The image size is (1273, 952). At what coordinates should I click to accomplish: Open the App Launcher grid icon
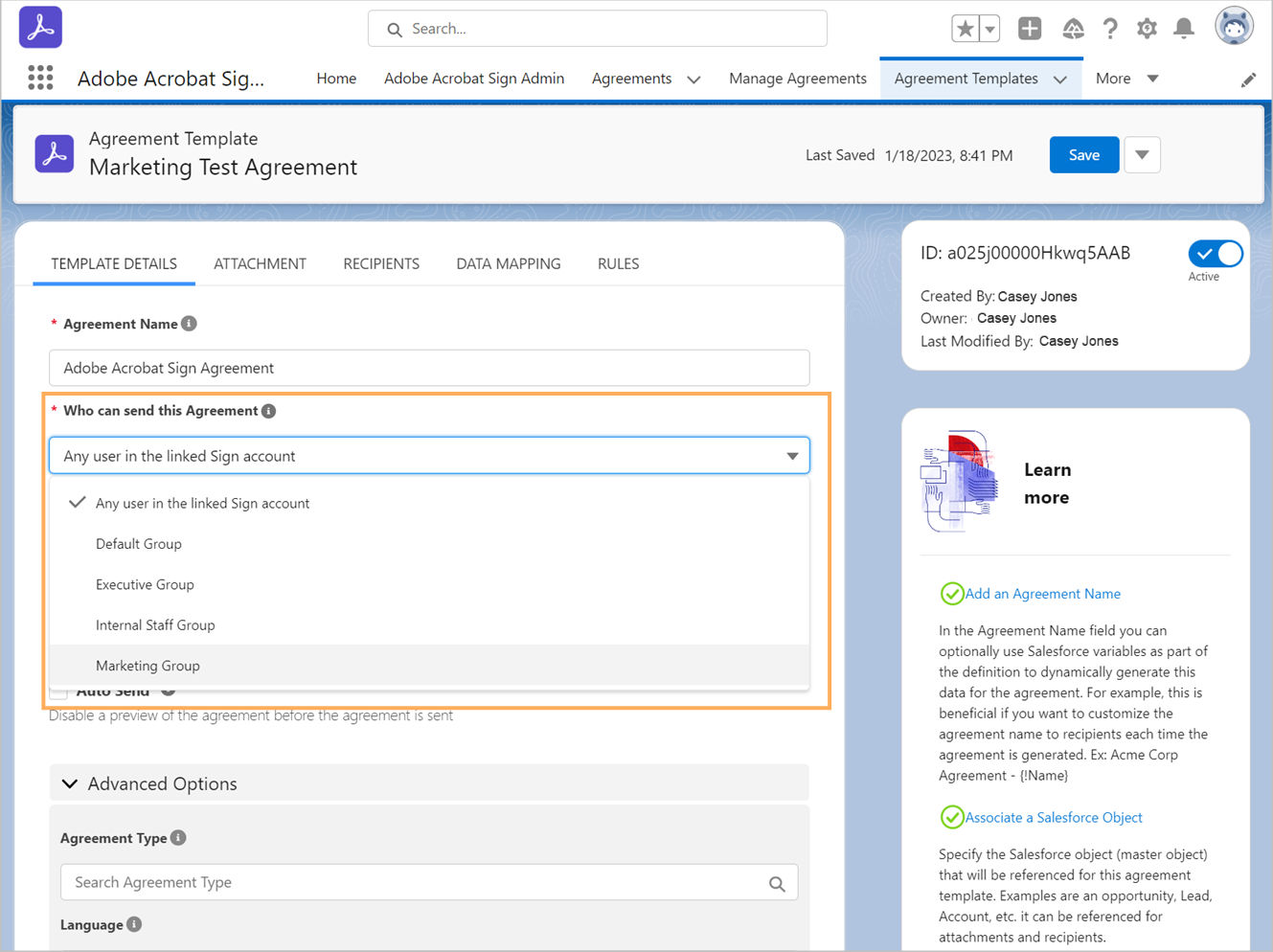pyautogui.click(x=40, y=78)
